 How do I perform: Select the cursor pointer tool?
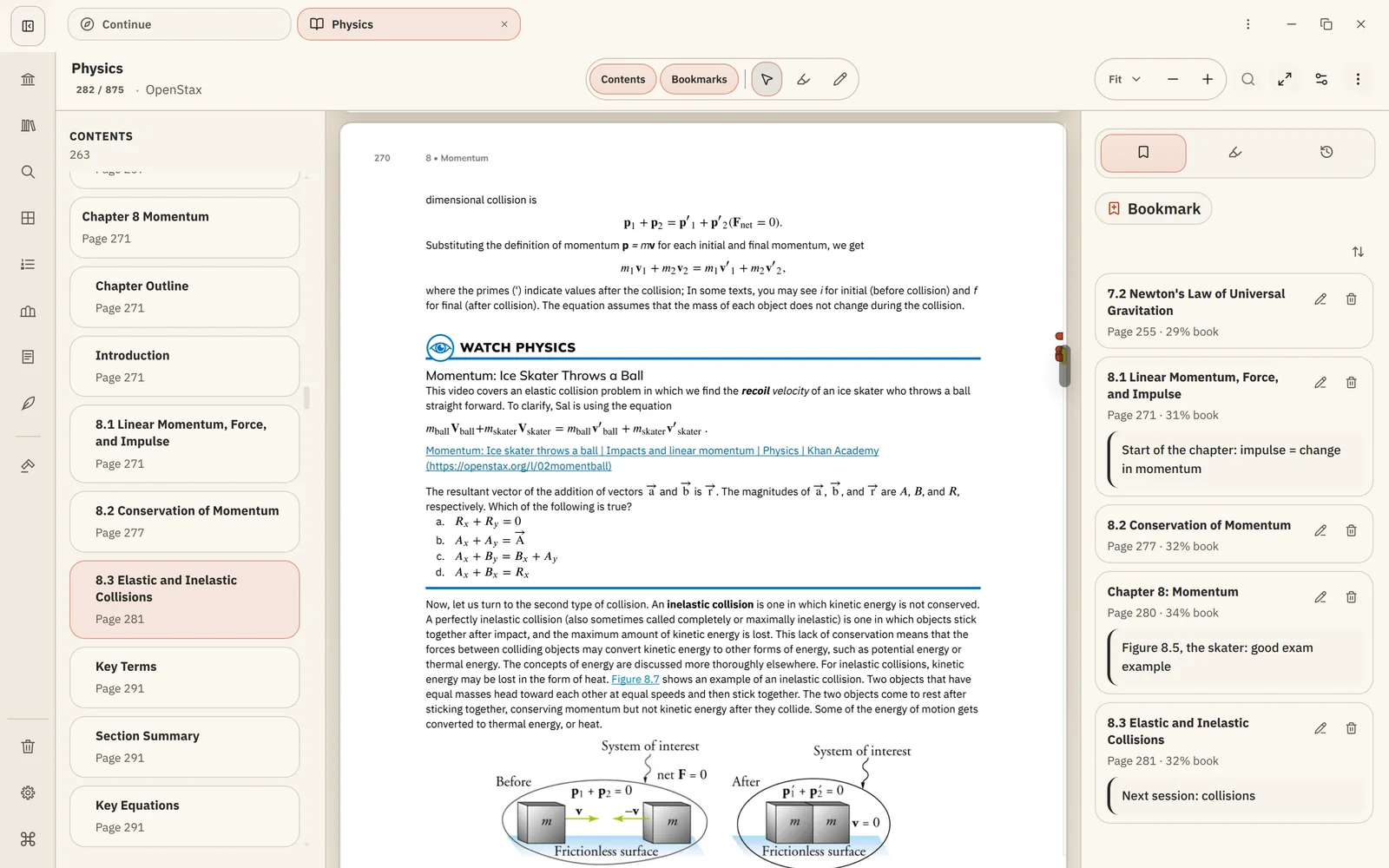tap(767, 79)
